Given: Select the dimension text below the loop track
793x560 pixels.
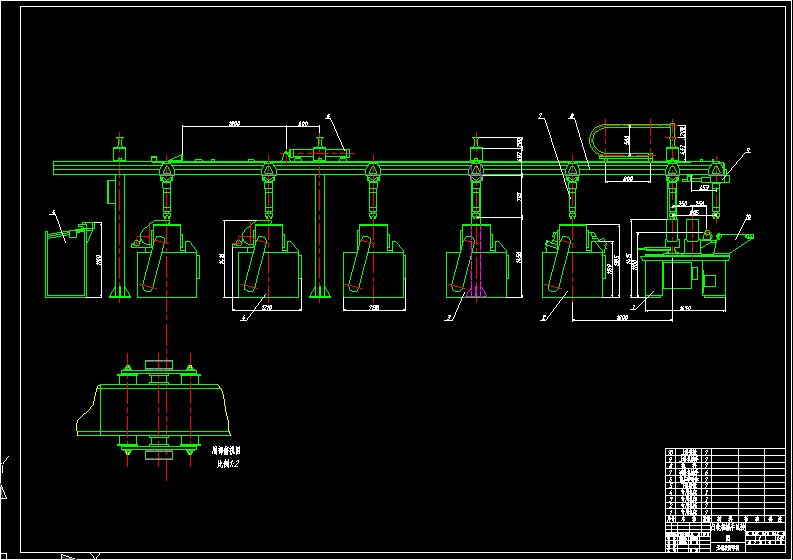Looking at the screenshot, I should pos(628,179).
